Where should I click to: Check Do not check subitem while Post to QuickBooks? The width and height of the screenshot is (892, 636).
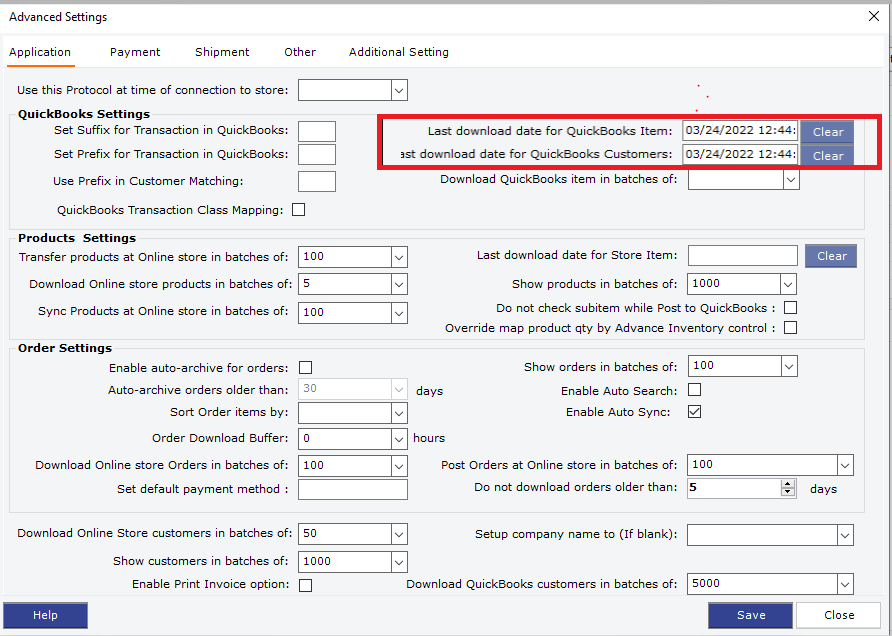tap(790, 308)
